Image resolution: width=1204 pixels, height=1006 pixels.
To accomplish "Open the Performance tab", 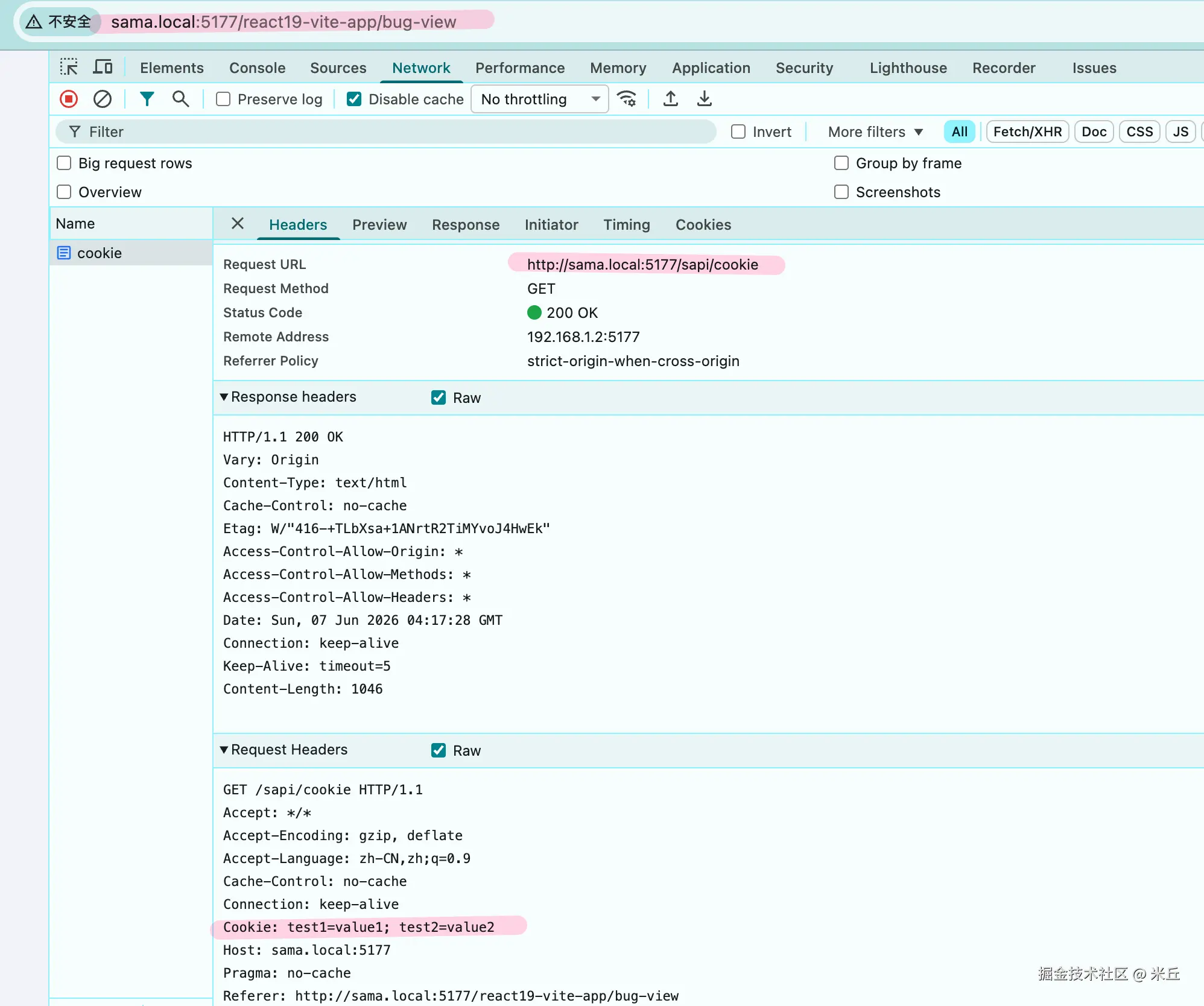I will coord(520,68).
